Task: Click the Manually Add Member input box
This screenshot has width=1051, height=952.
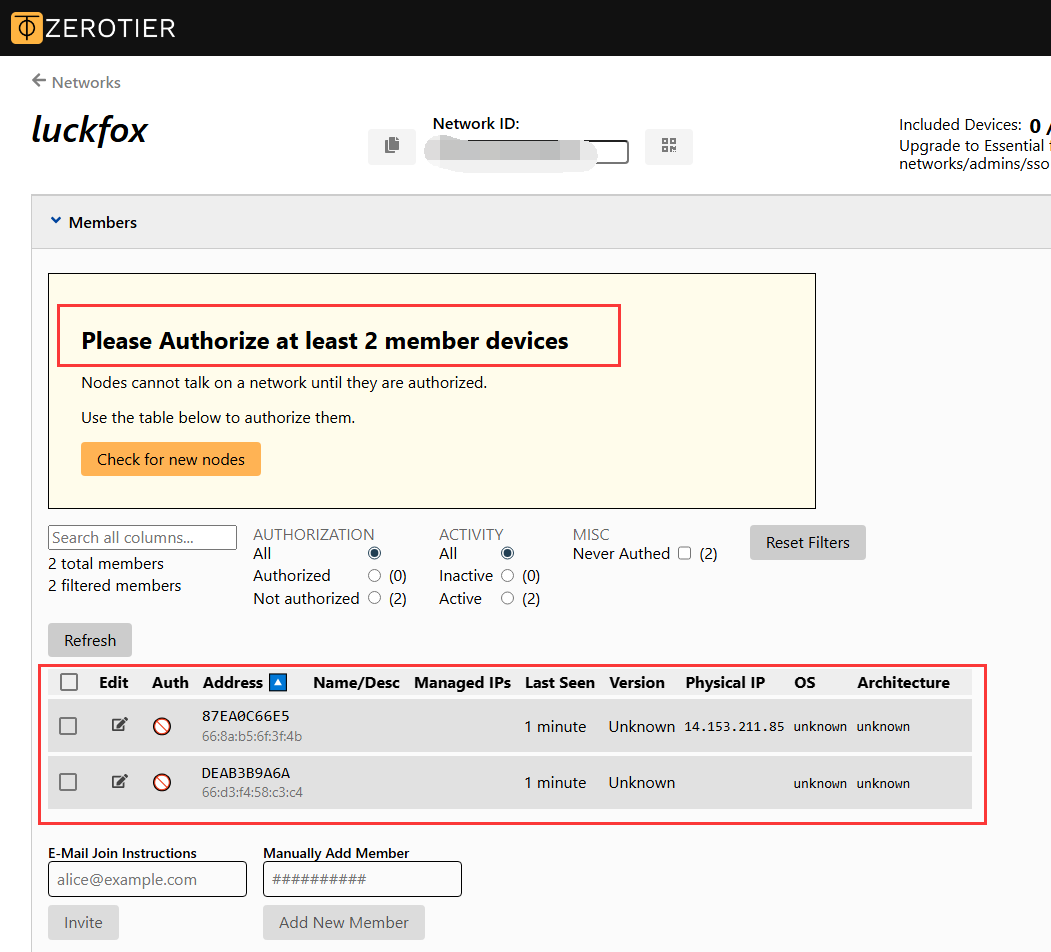Action: (362, 879)
